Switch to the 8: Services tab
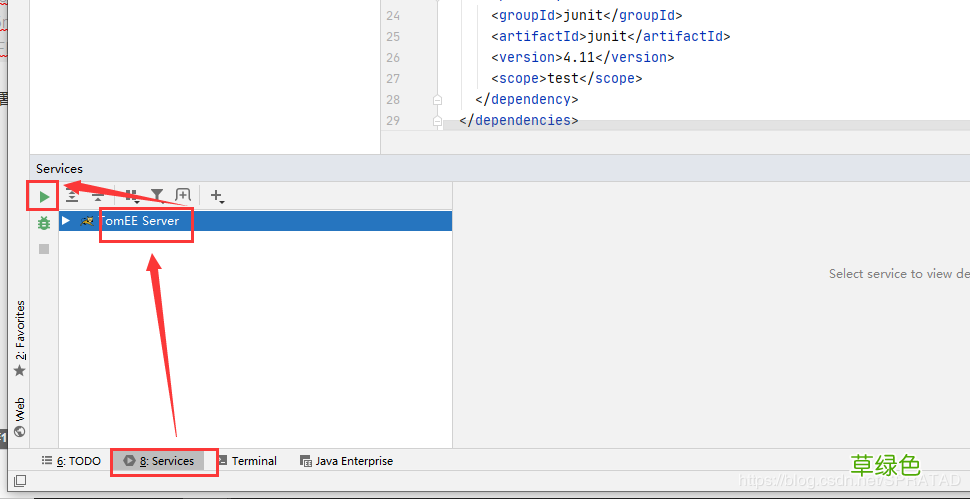Viewport: 970px width, 499px height. pyautogui.click(x=159, y=461)
